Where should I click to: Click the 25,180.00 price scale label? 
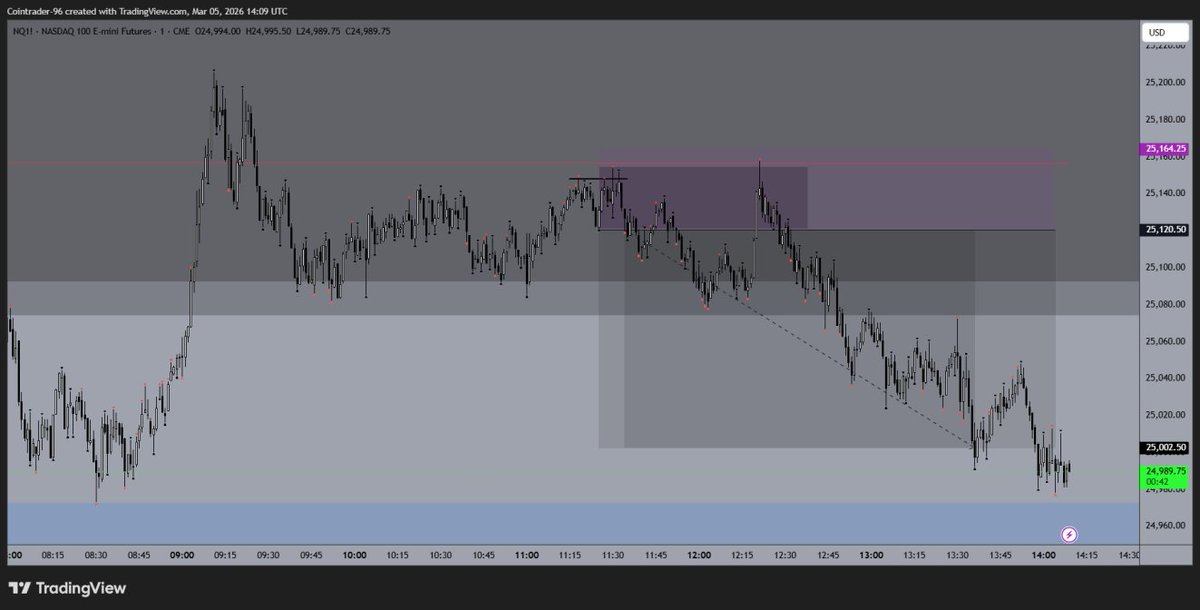point(1164,120)
